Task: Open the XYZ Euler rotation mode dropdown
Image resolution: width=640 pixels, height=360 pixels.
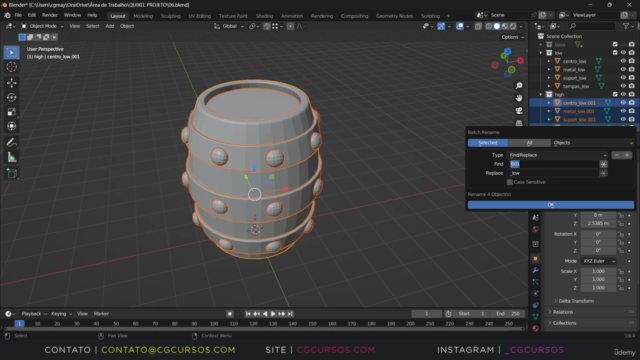Action: pos(598,261)
